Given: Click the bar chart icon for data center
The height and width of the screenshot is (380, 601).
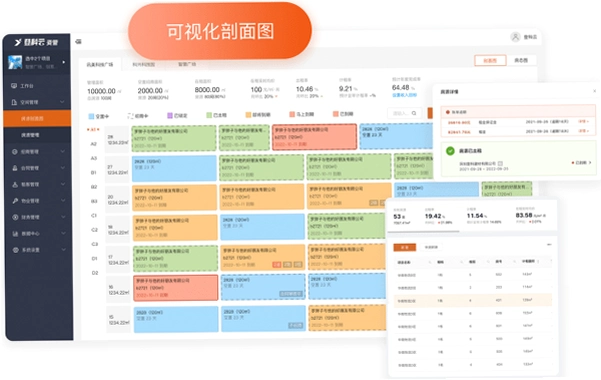Looking at the screenshot, I should click(15, 234).
